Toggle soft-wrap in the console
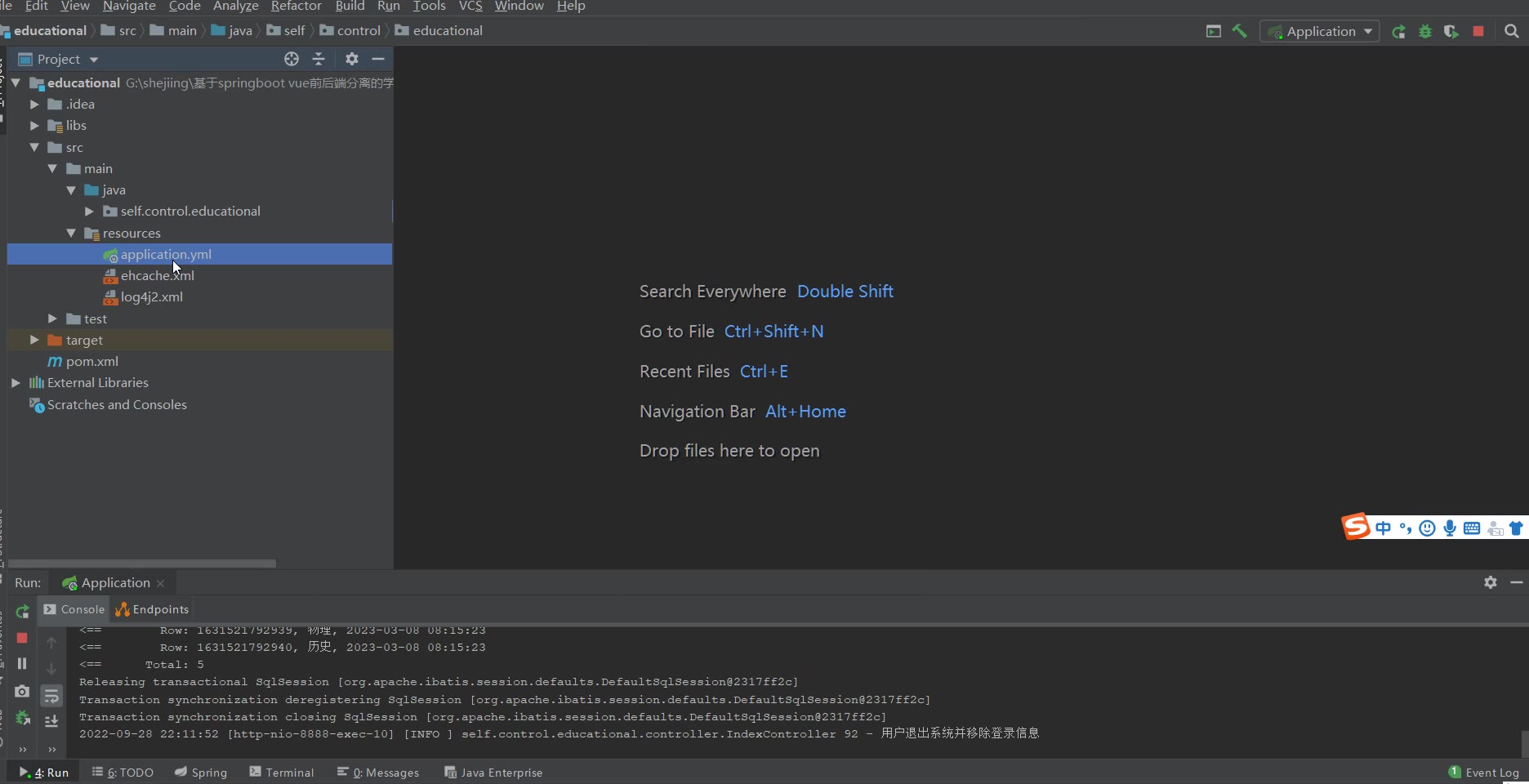The width and height of the screenshot is (1529, 784). (x=51, y=696)
